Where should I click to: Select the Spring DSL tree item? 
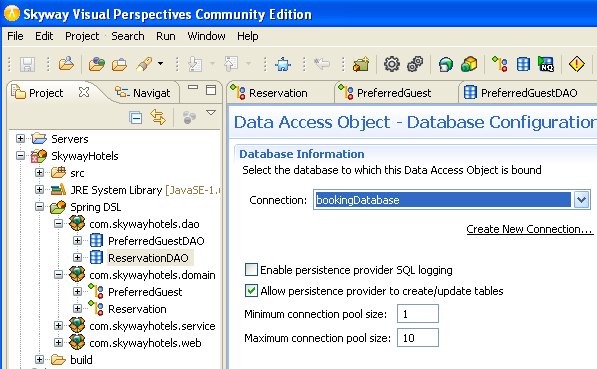pyautogui.click(x=96, y=207)
